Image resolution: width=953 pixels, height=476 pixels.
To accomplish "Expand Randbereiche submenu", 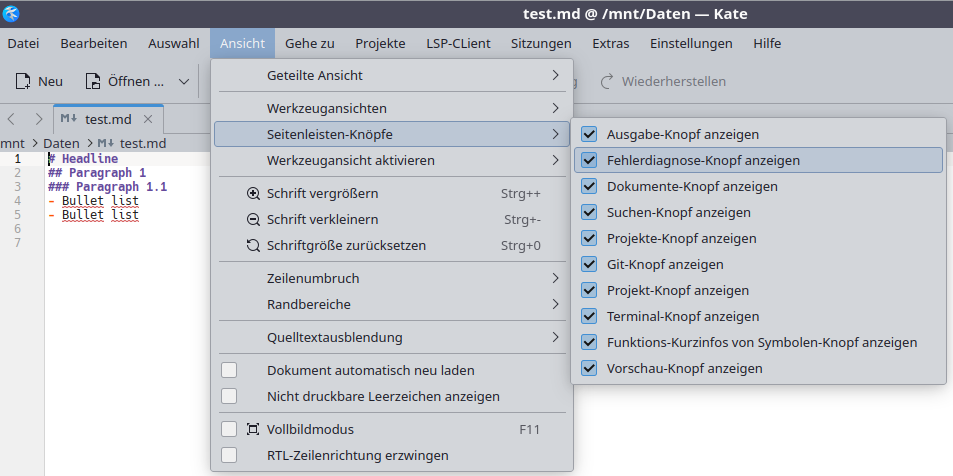I will [392, 304].
